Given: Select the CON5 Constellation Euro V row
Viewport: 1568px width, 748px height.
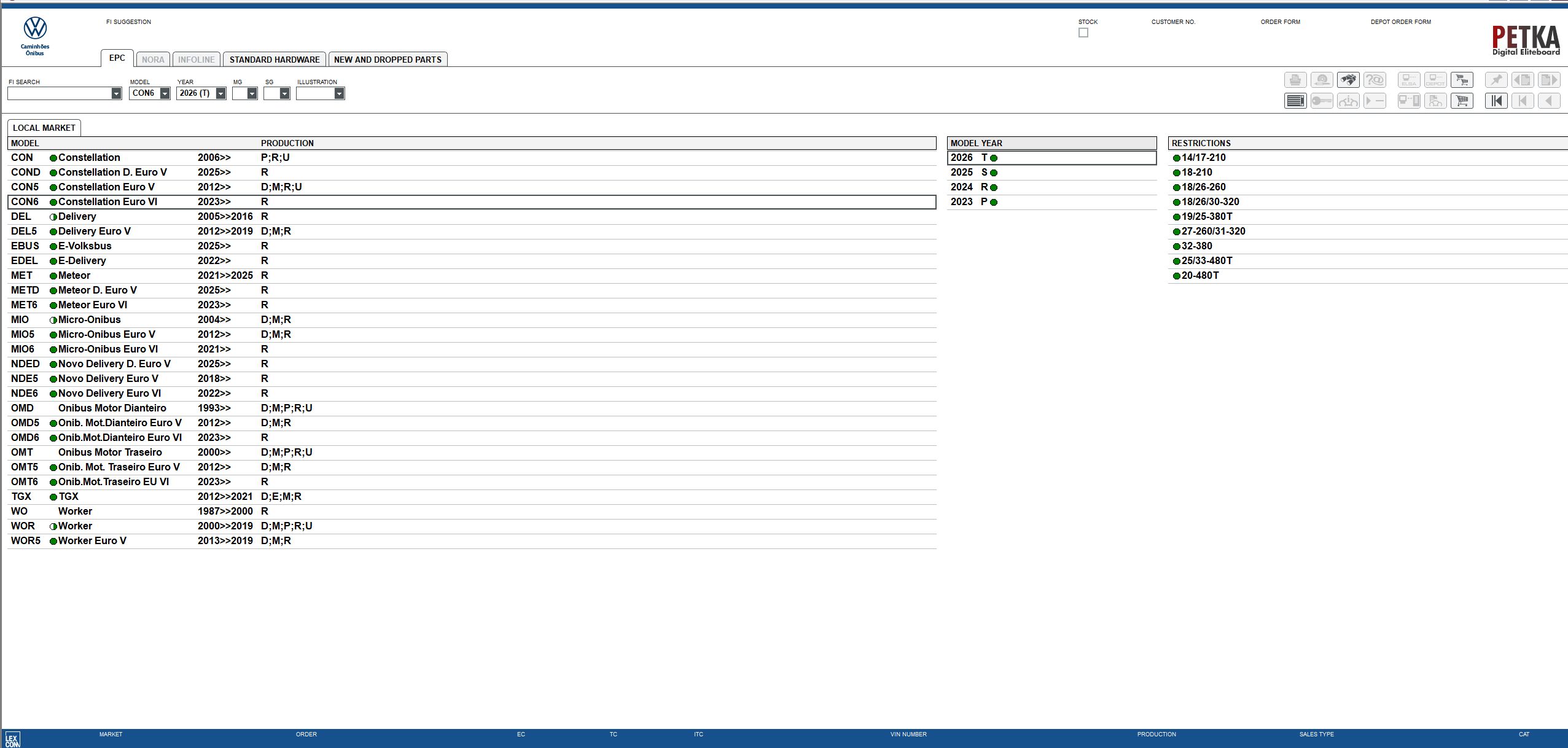Looking at the screenshot, I should click(x=472, y=187).
